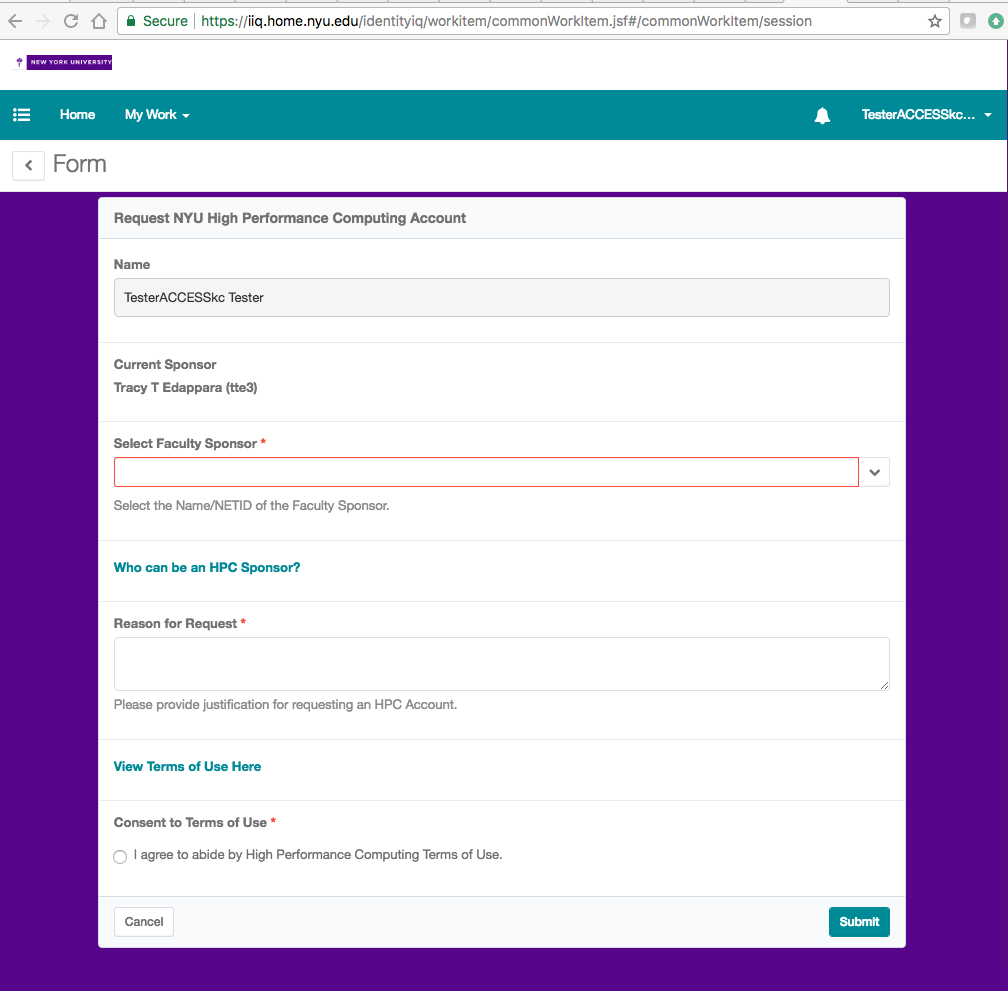Select the agree to Terms of Use radio button
This screenshot has width=1008, height=991.
pos(120,857)
